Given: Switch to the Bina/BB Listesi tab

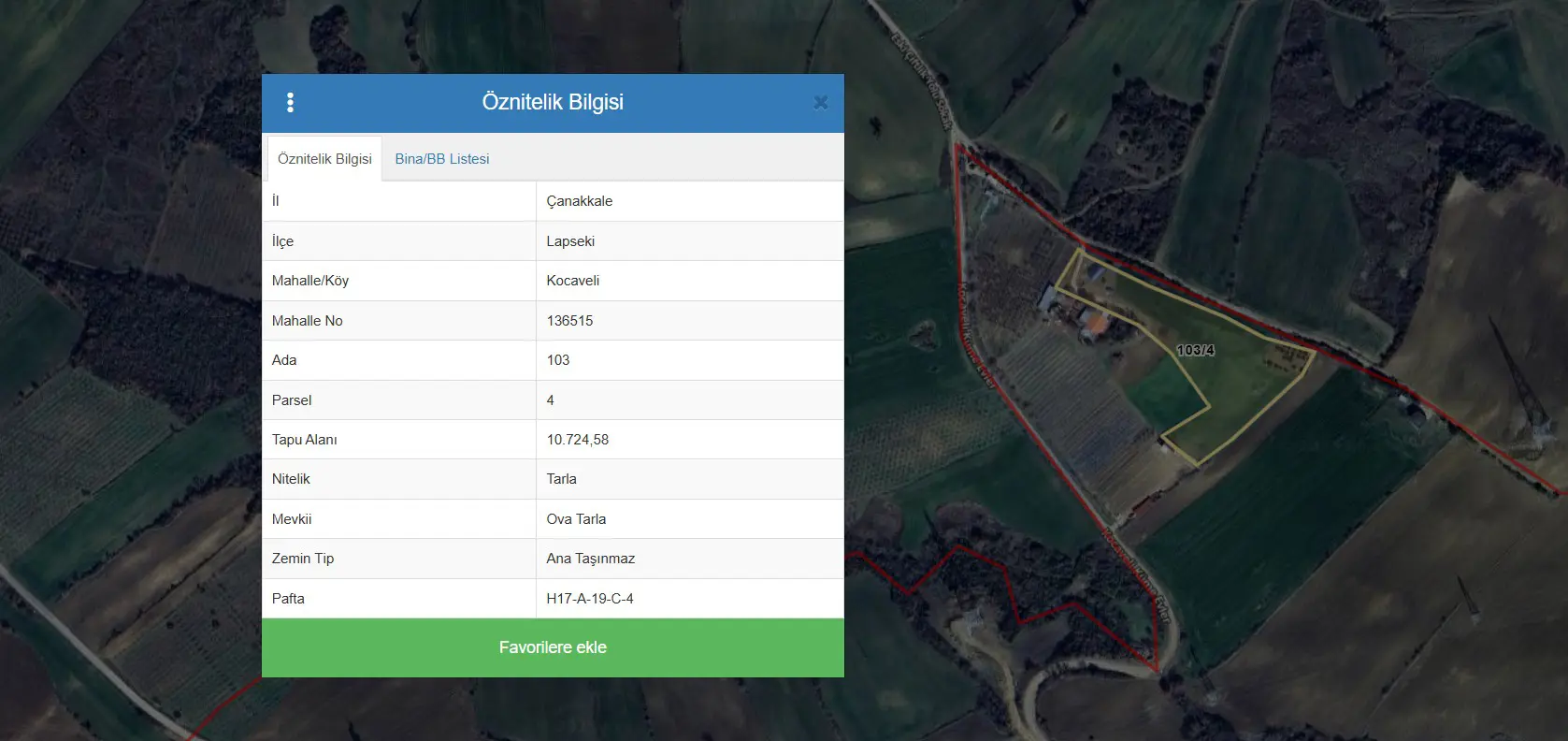Looking at the screenshot, I should [x=442, y=159].
